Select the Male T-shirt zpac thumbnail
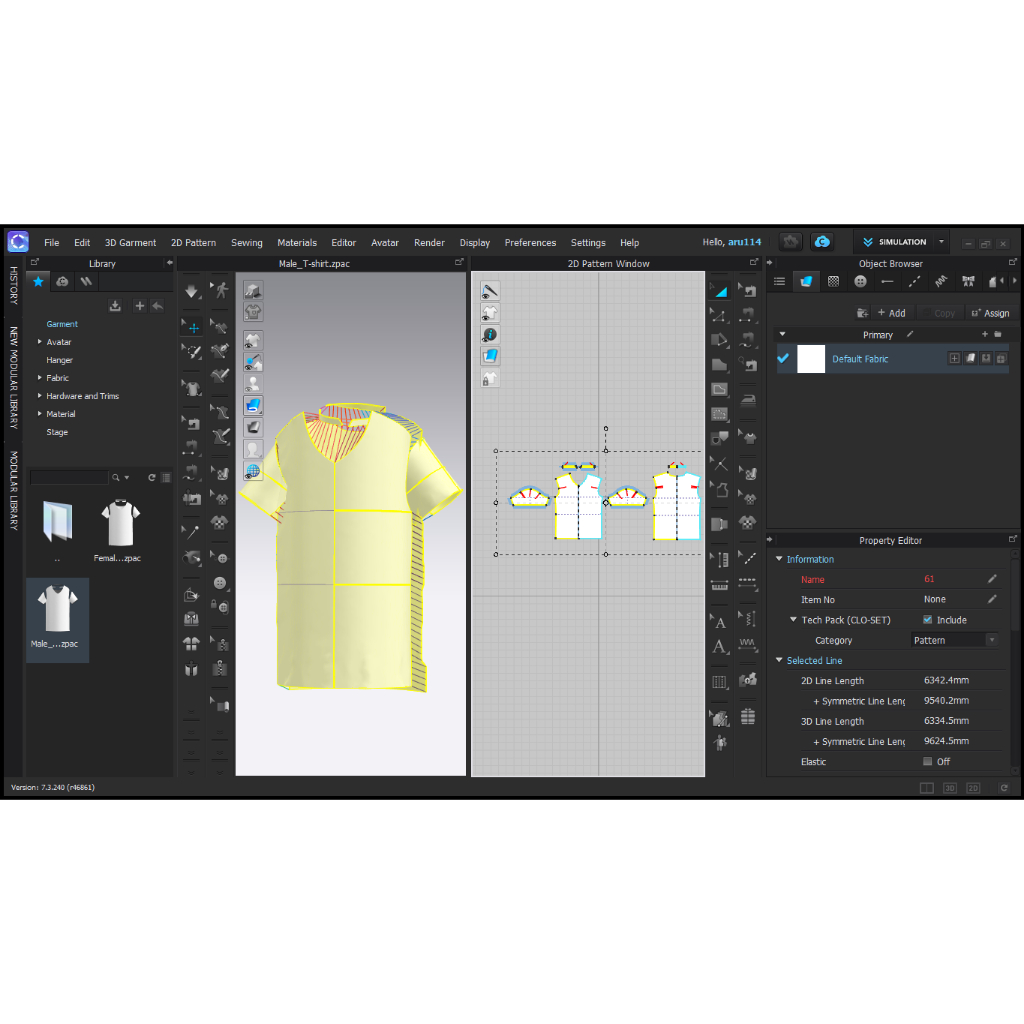 57,619
